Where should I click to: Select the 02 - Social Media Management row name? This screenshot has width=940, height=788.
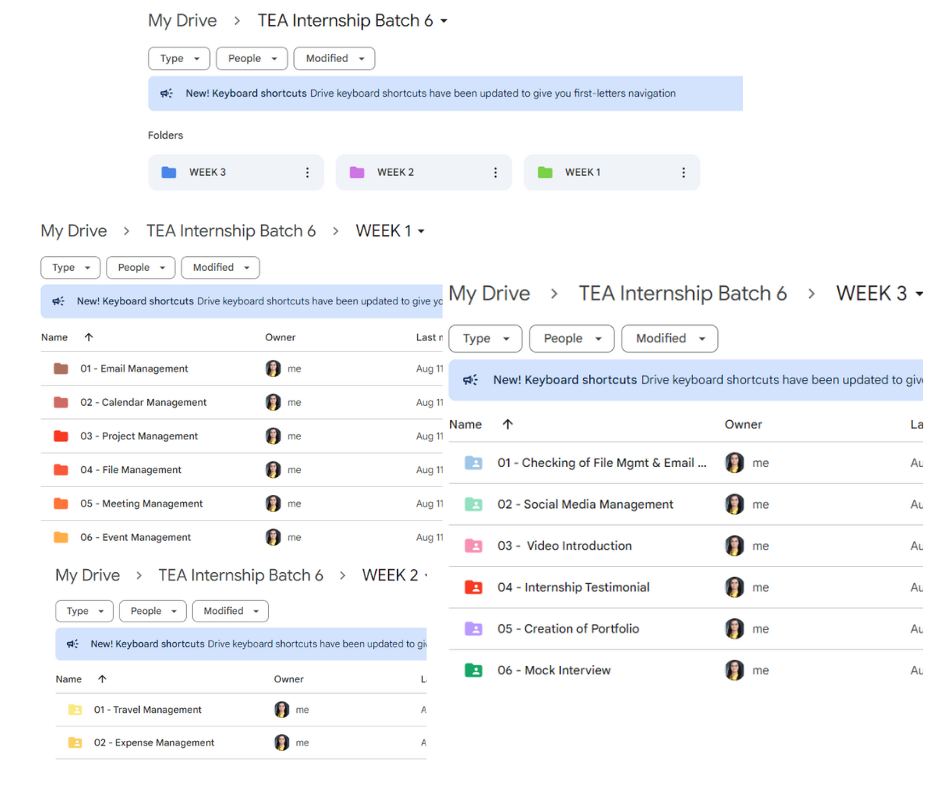[585, 504]
